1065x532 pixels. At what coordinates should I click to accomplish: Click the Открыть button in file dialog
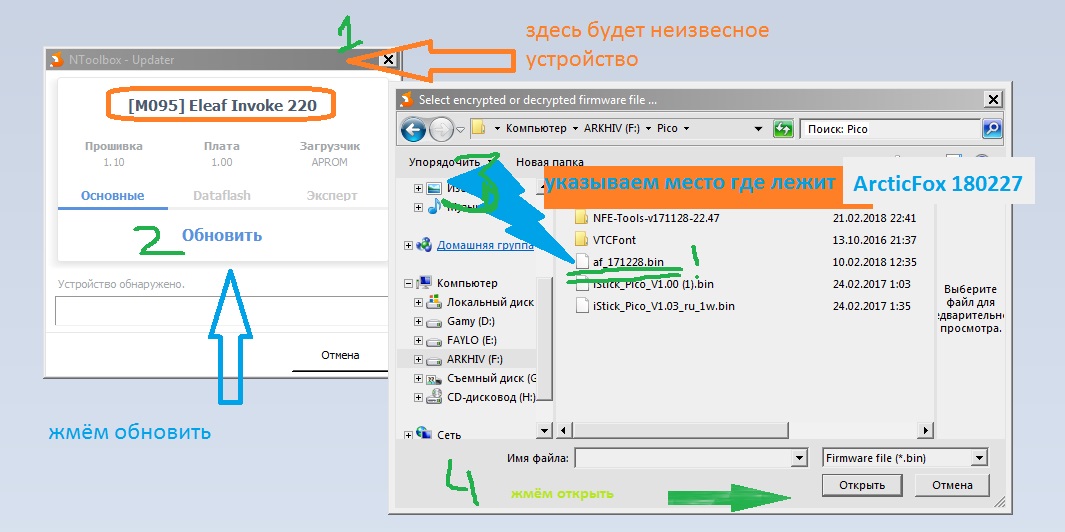click(x=862, y=485)
